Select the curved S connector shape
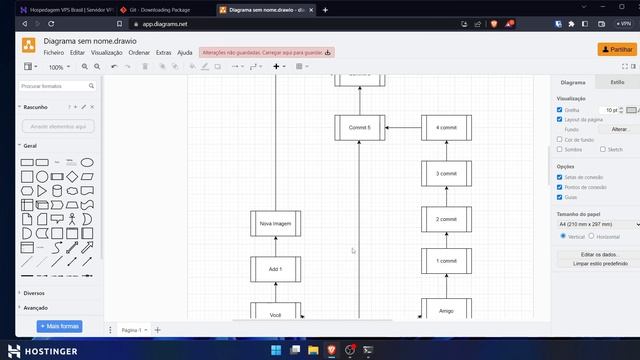The height and width of the screenshot is (360, 640). pyautogui.click(x=57, y=247)
